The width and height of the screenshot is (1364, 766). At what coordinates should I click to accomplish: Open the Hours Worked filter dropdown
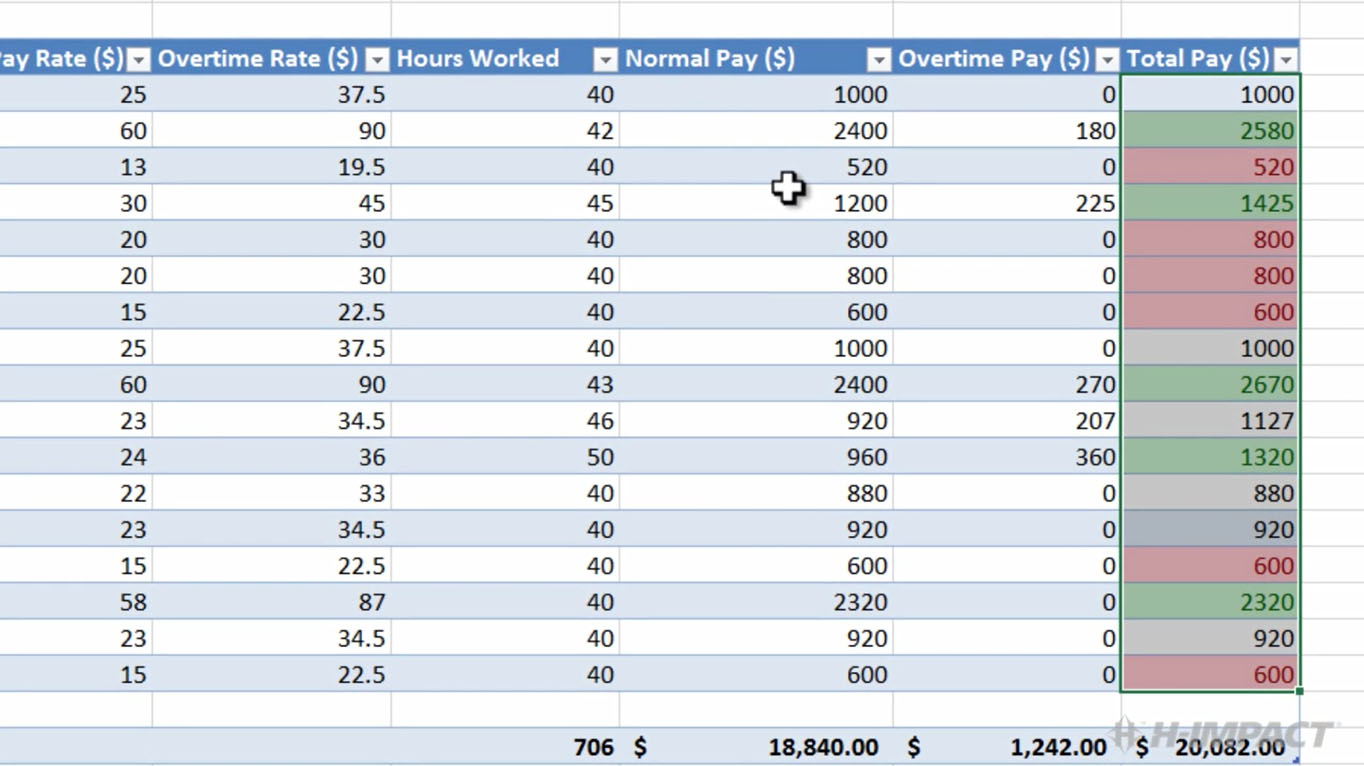(605, 60)
